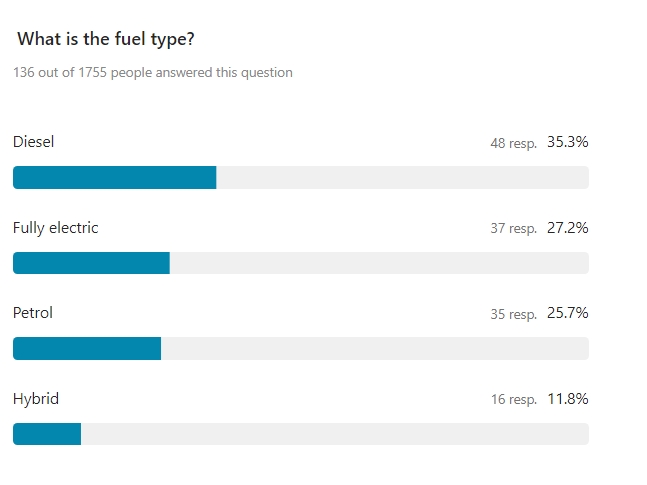Image resolution: width=647 pixels, height=485 pixels.
Task: Click the Diesel blue result bar
Action: coord(115,177)
